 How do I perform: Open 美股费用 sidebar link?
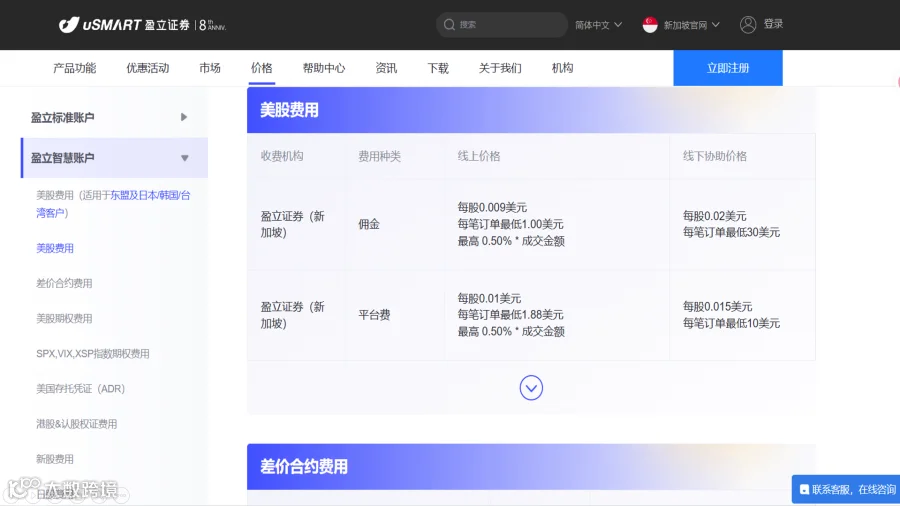(x=55, y=248)
